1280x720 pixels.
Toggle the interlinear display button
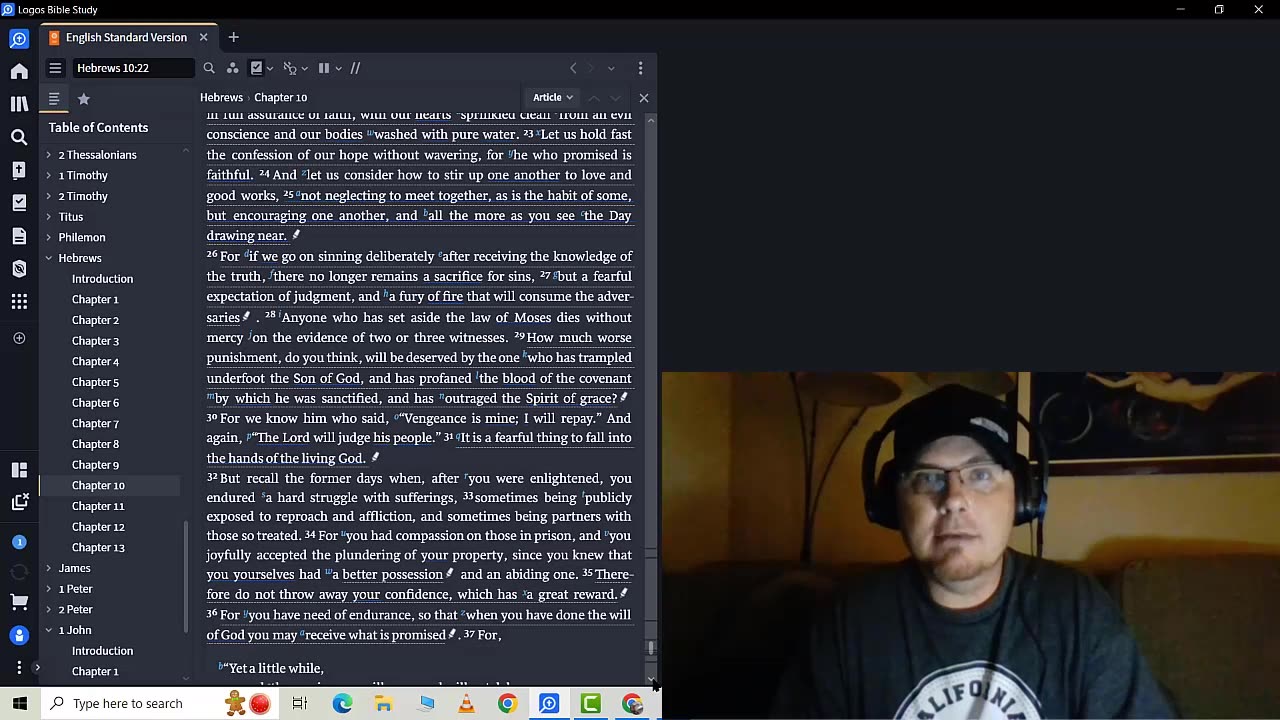point(290,68)
